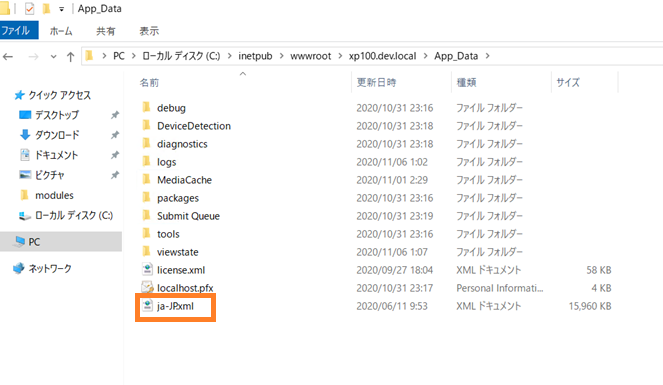Switch to the 表示 ribbon tab
663x385 pixels.
pos(149,31)
